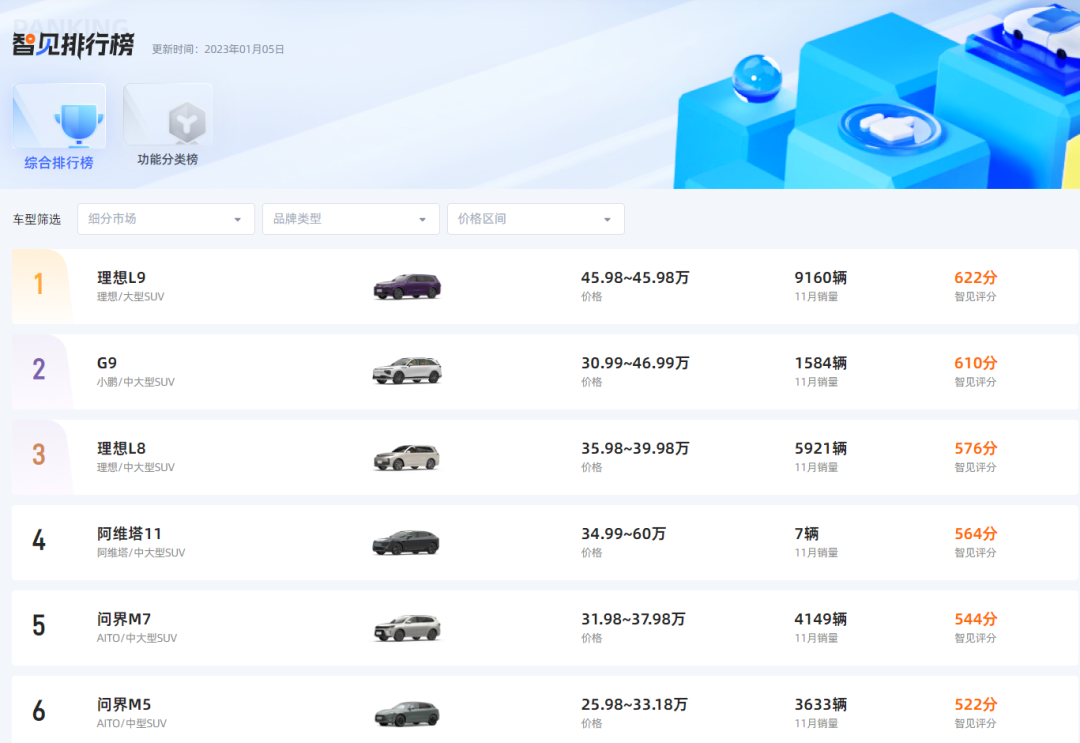Click the 9160辆 sales figure
1080x743 pixels.
tap(820, 278)
